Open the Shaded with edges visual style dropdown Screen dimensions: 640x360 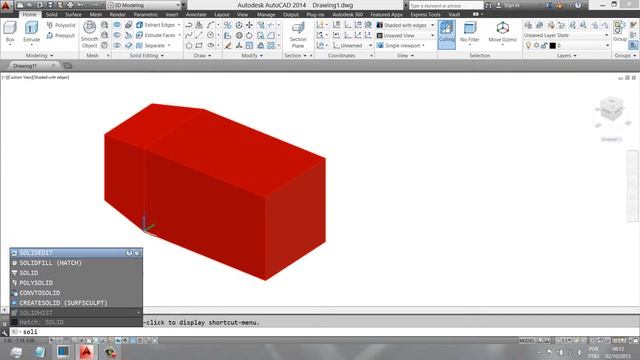[x=406, y=25]
